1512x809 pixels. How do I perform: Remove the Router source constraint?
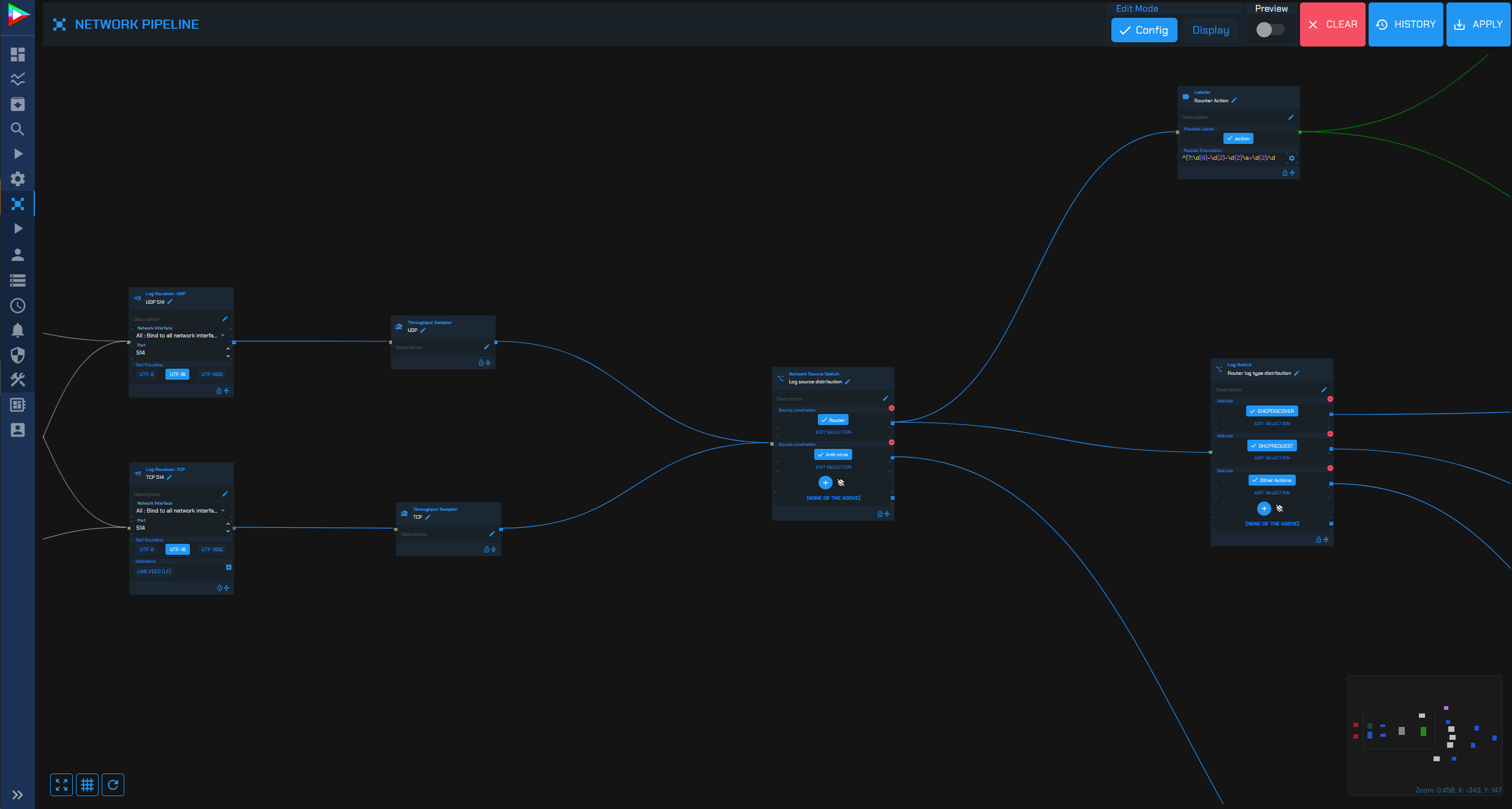tap(891, 408)
